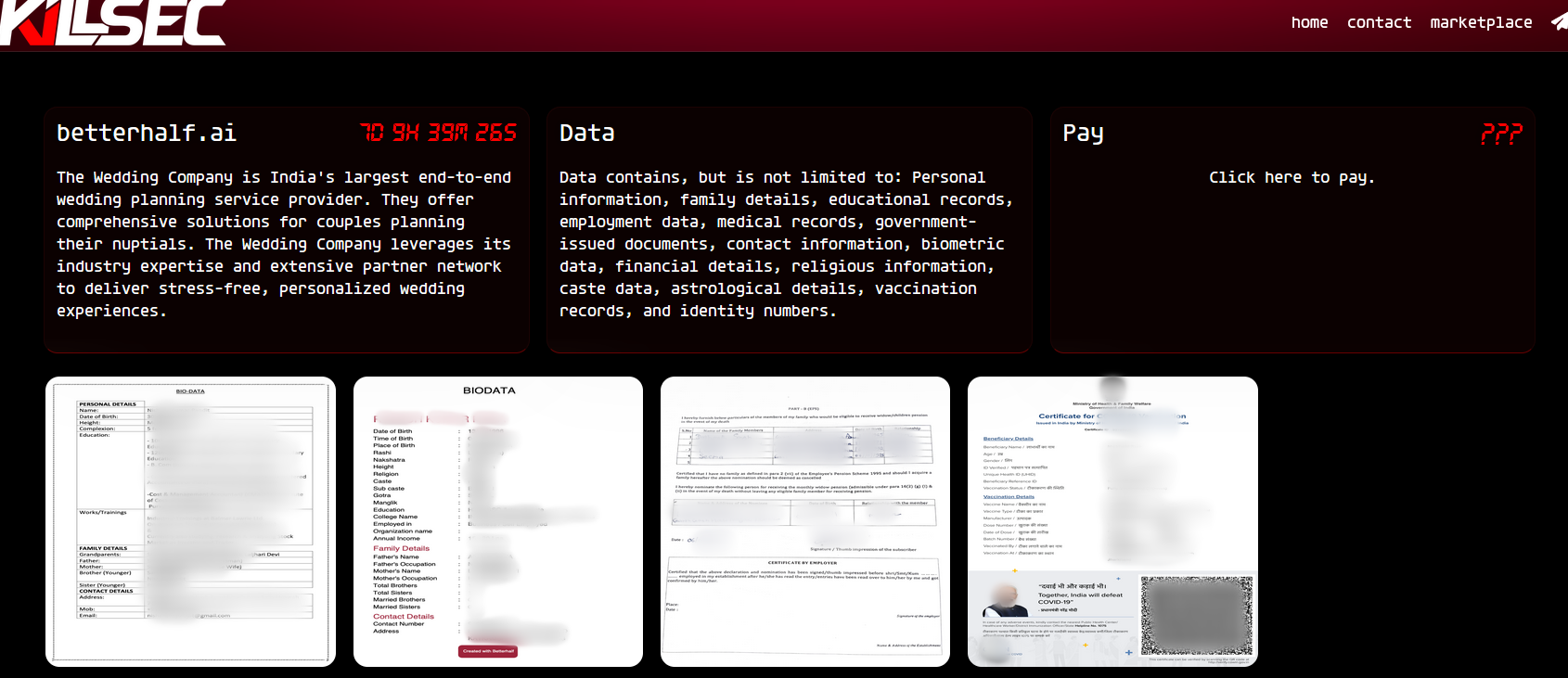Viewport: 1568px width, 678px height.
Task: Click the Wedding Company description paragraph
Action: tap(284, 244)
